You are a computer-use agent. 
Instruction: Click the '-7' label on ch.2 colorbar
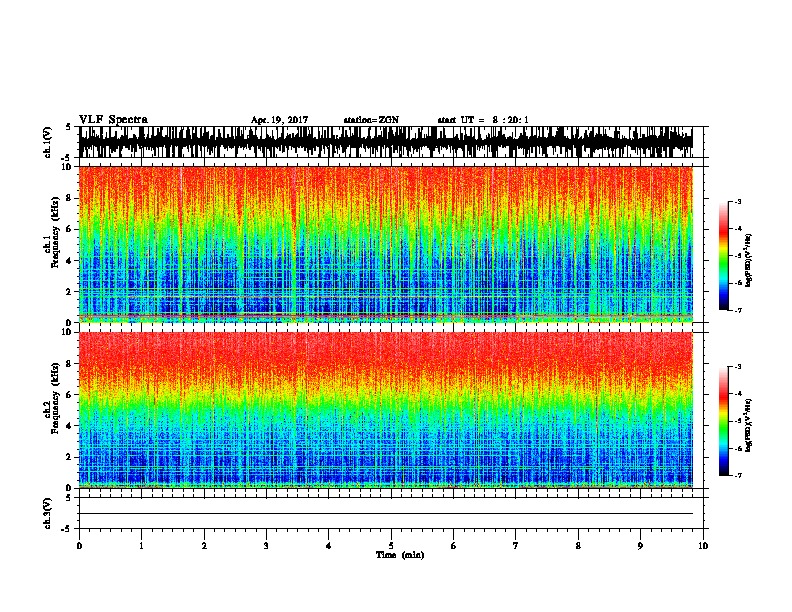pyautogui.click(x=737, y=475)
